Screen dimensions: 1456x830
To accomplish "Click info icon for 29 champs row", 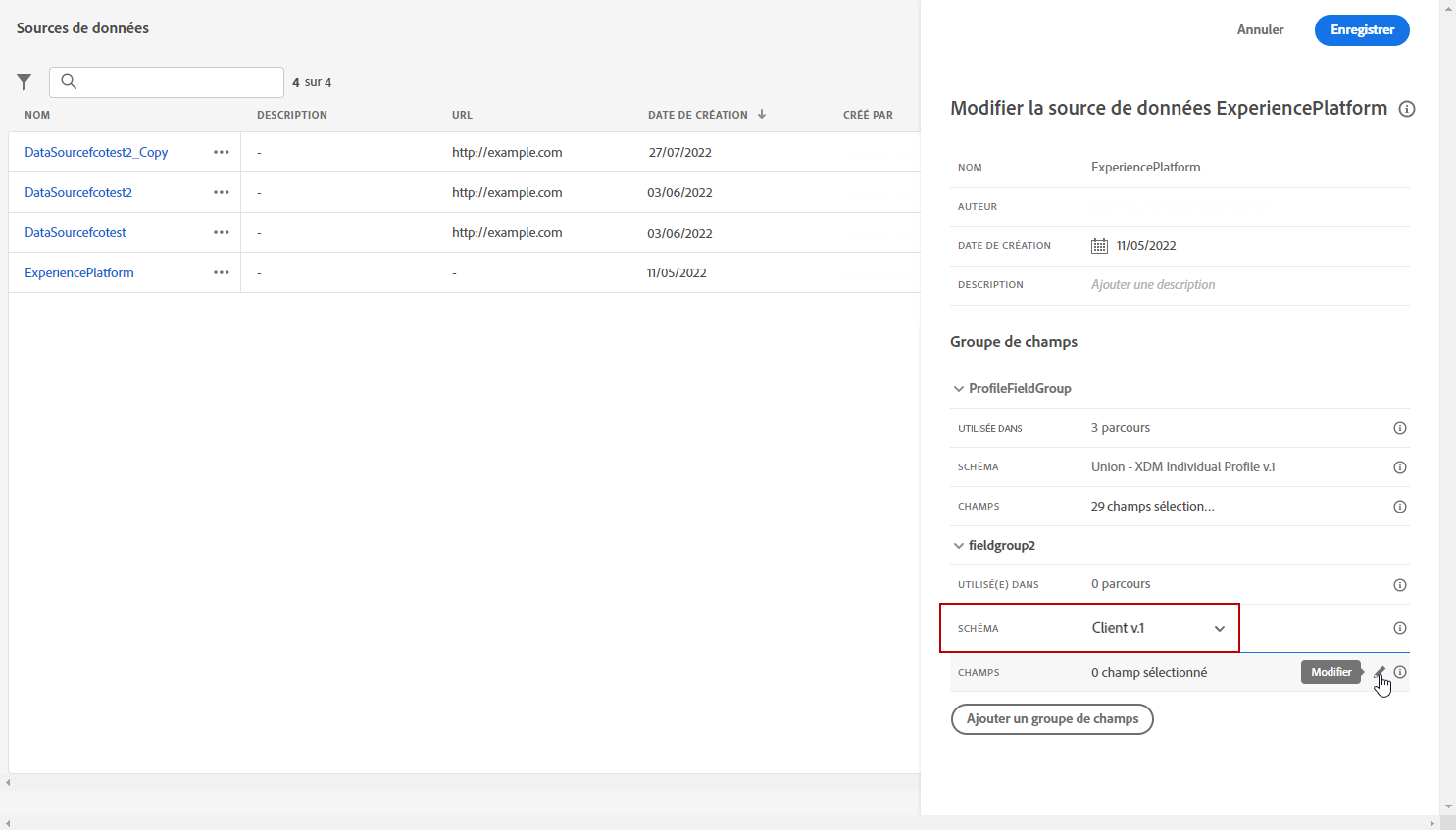I will click(x=1400, y=507).
